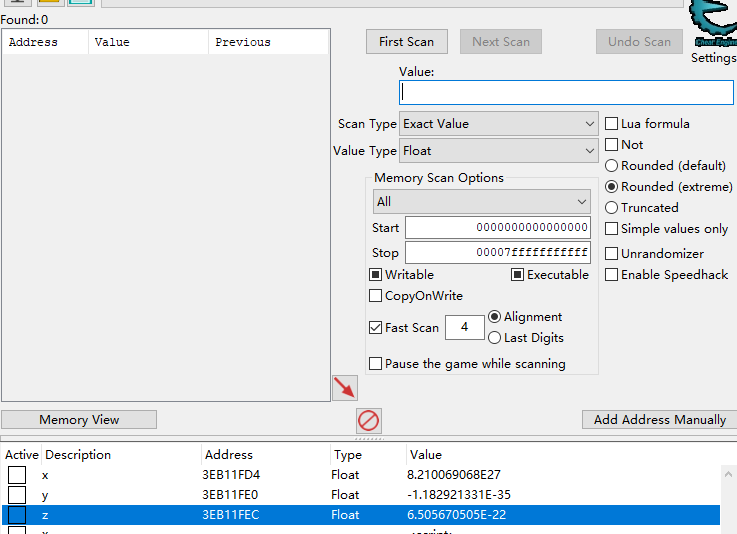This screenshot has width=737, height=534.
Task: Click the red circle clear address list icon
Action: point(369,421)
